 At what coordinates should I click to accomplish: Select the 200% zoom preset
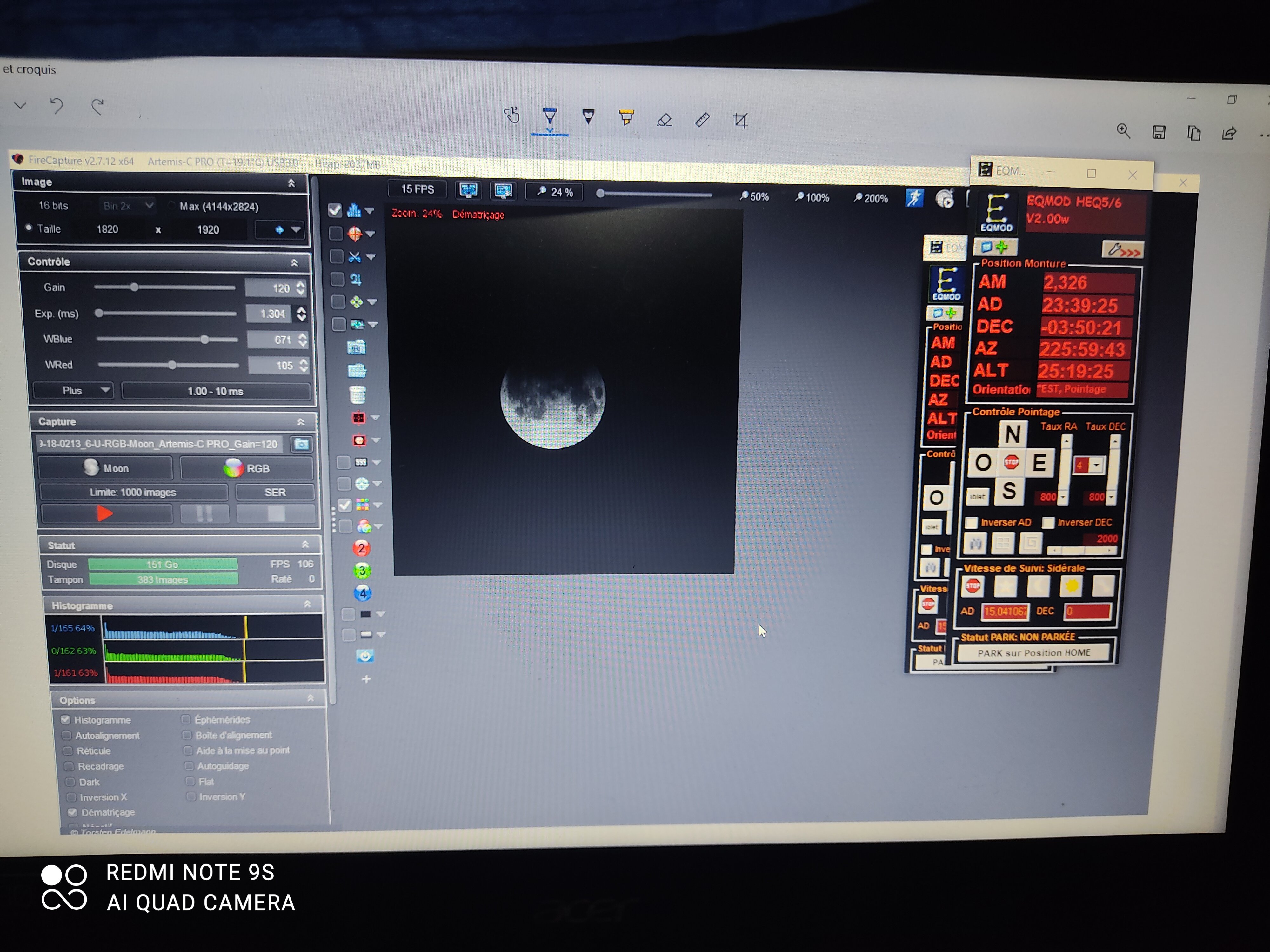coord(870,198)
